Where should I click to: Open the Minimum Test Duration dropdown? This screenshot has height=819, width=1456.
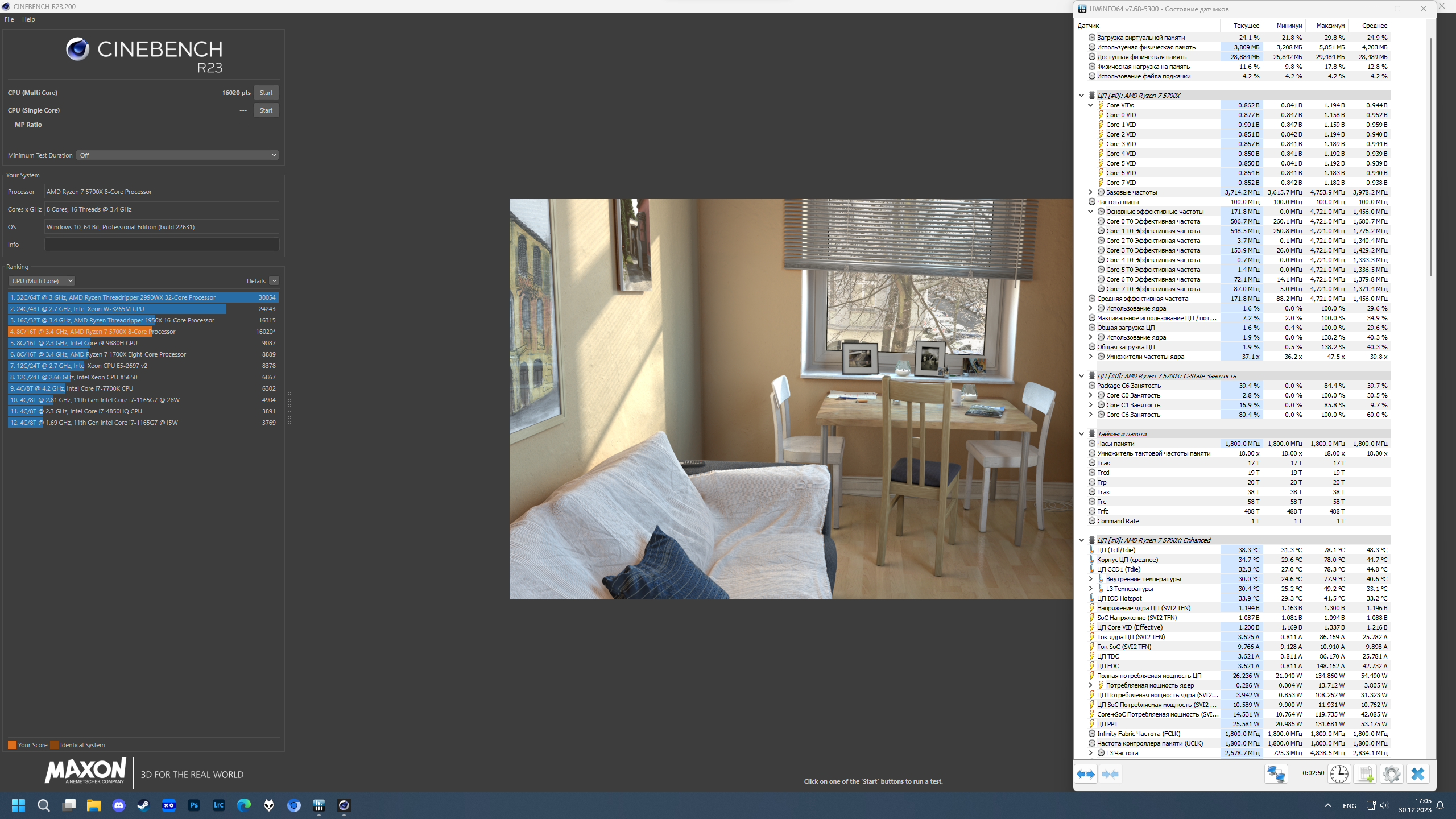177,155
